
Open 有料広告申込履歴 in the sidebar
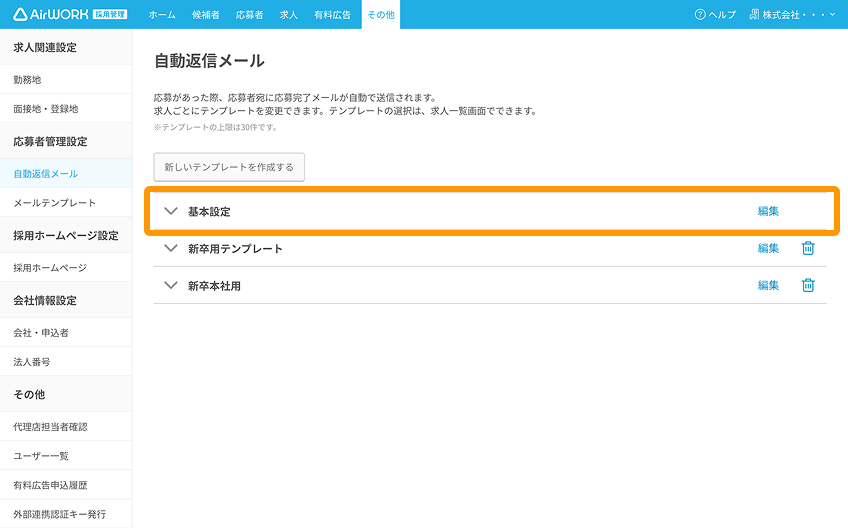66,485
